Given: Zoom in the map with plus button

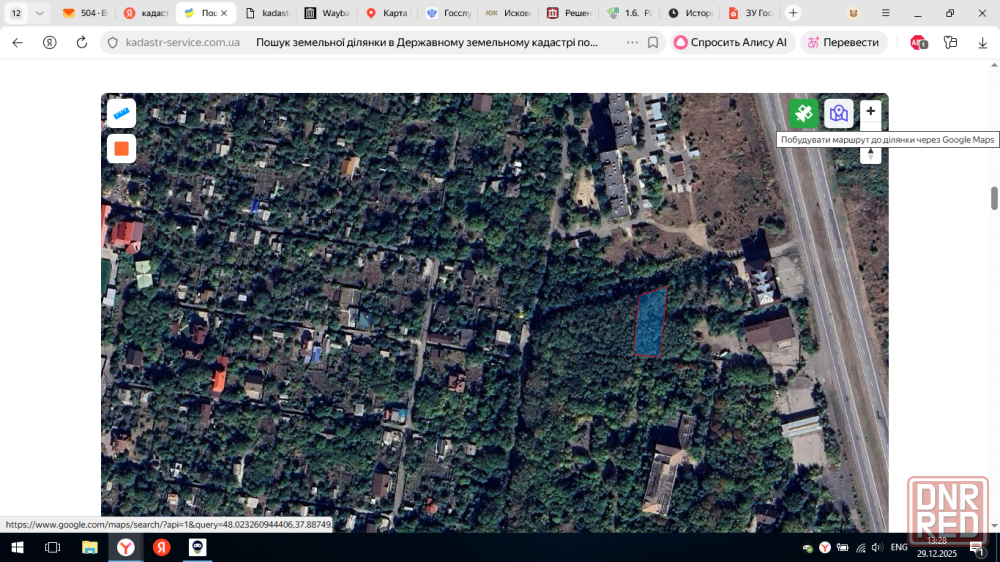Looking at the screenshot, I should click(871, 111).
